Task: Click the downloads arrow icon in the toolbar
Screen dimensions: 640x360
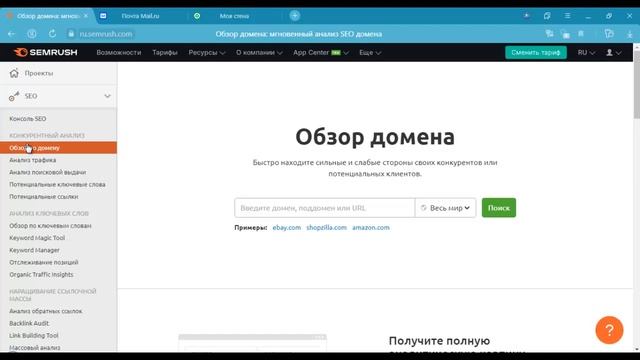Action: (630, 34)
